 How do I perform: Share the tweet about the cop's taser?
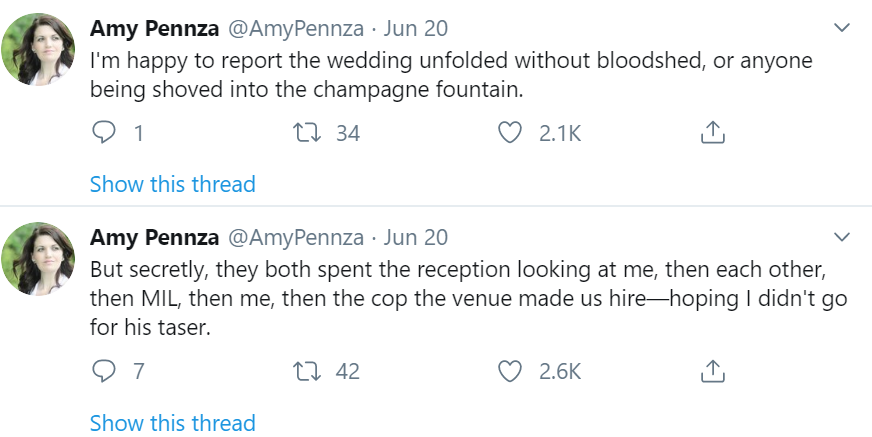tap(712, 371)
